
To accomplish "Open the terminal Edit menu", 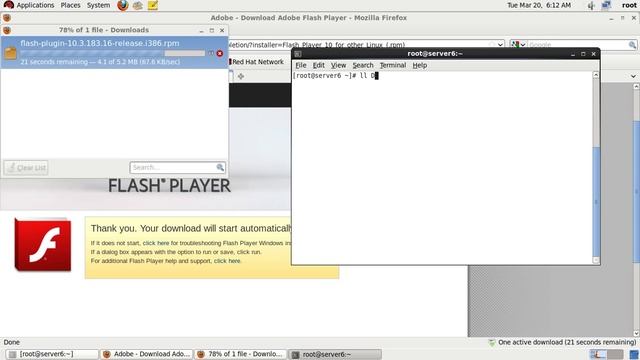I will (318, 65).
